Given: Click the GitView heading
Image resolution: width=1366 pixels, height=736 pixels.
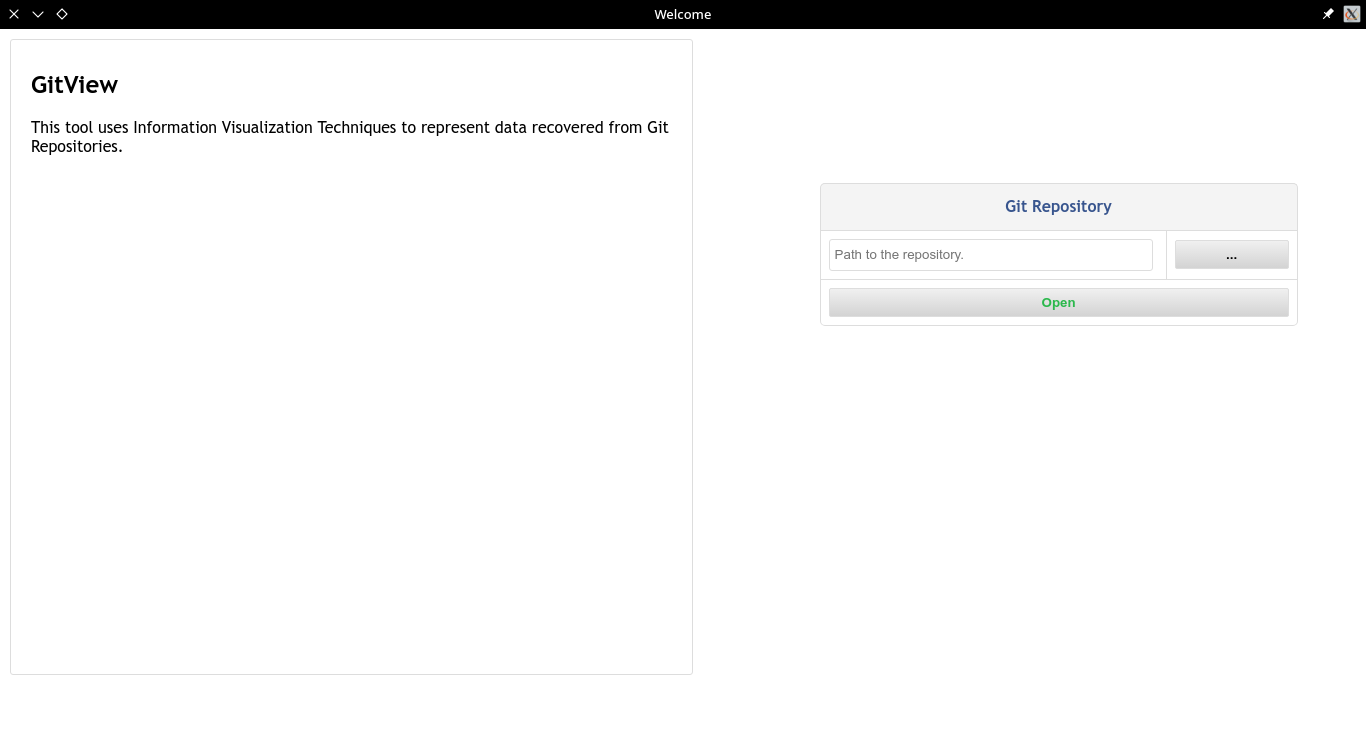Looking at the screenshot, I should (74, 85).
